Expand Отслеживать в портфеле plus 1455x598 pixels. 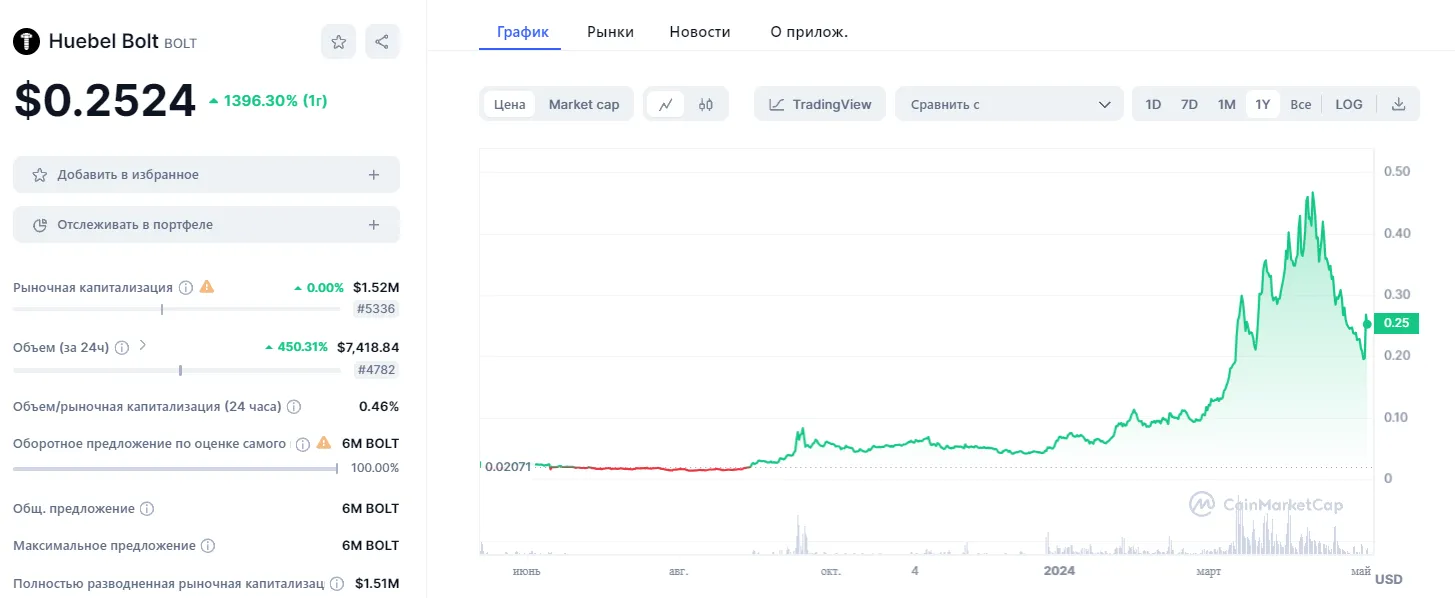click(374, 225)
